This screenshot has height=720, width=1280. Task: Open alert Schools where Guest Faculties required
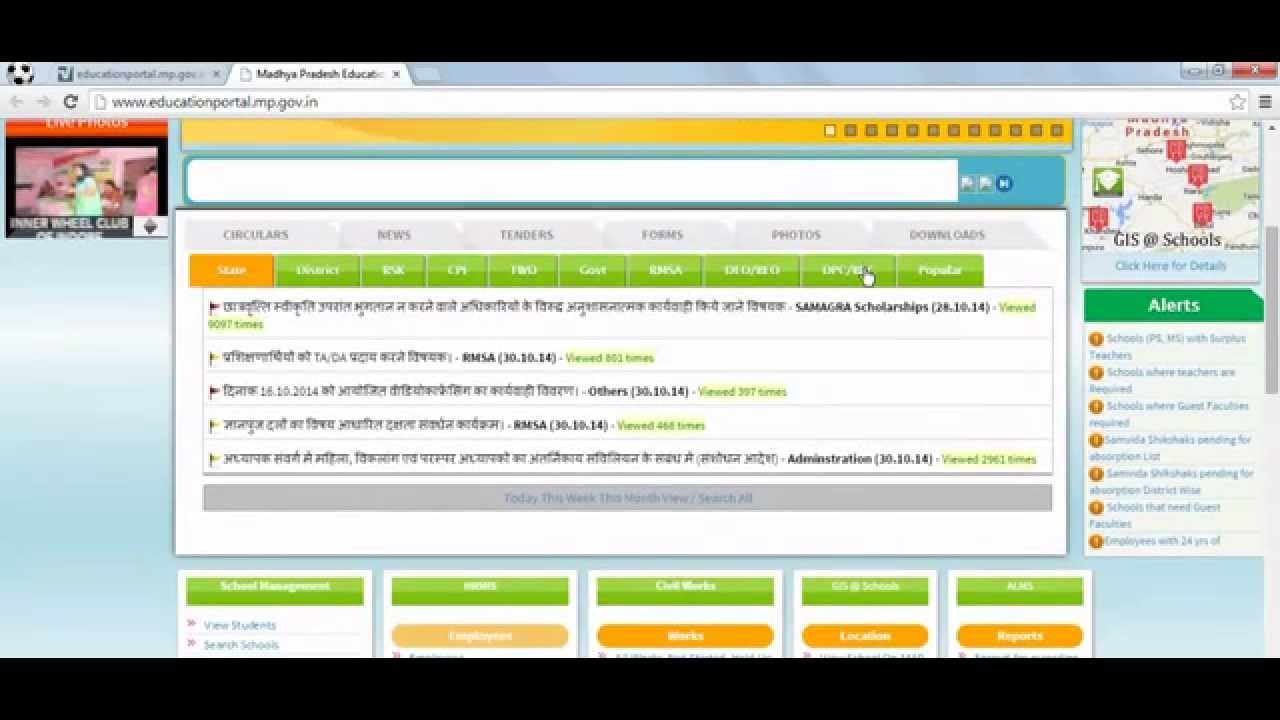coord(1169,414)
